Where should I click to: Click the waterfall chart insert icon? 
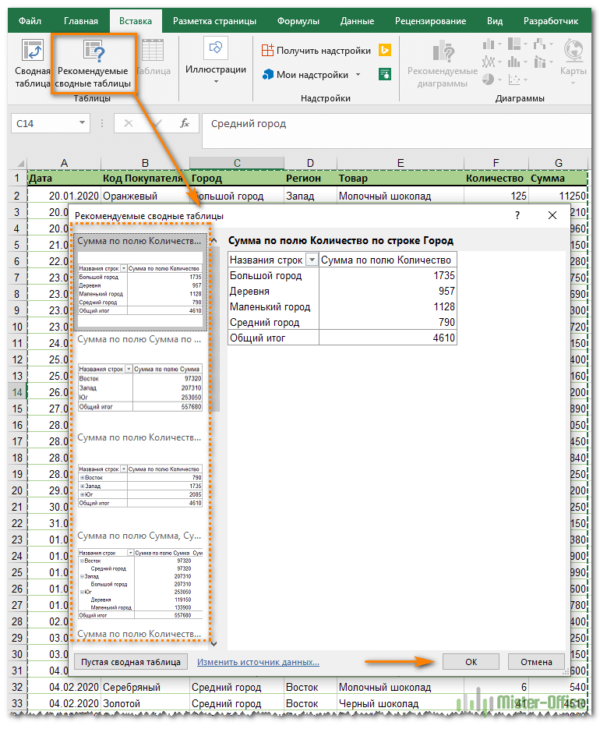540,44
